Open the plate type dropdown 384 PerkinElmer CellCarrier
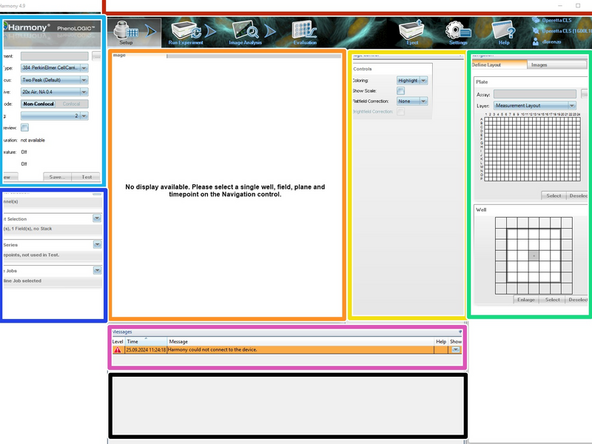 [x=54, y=68]
